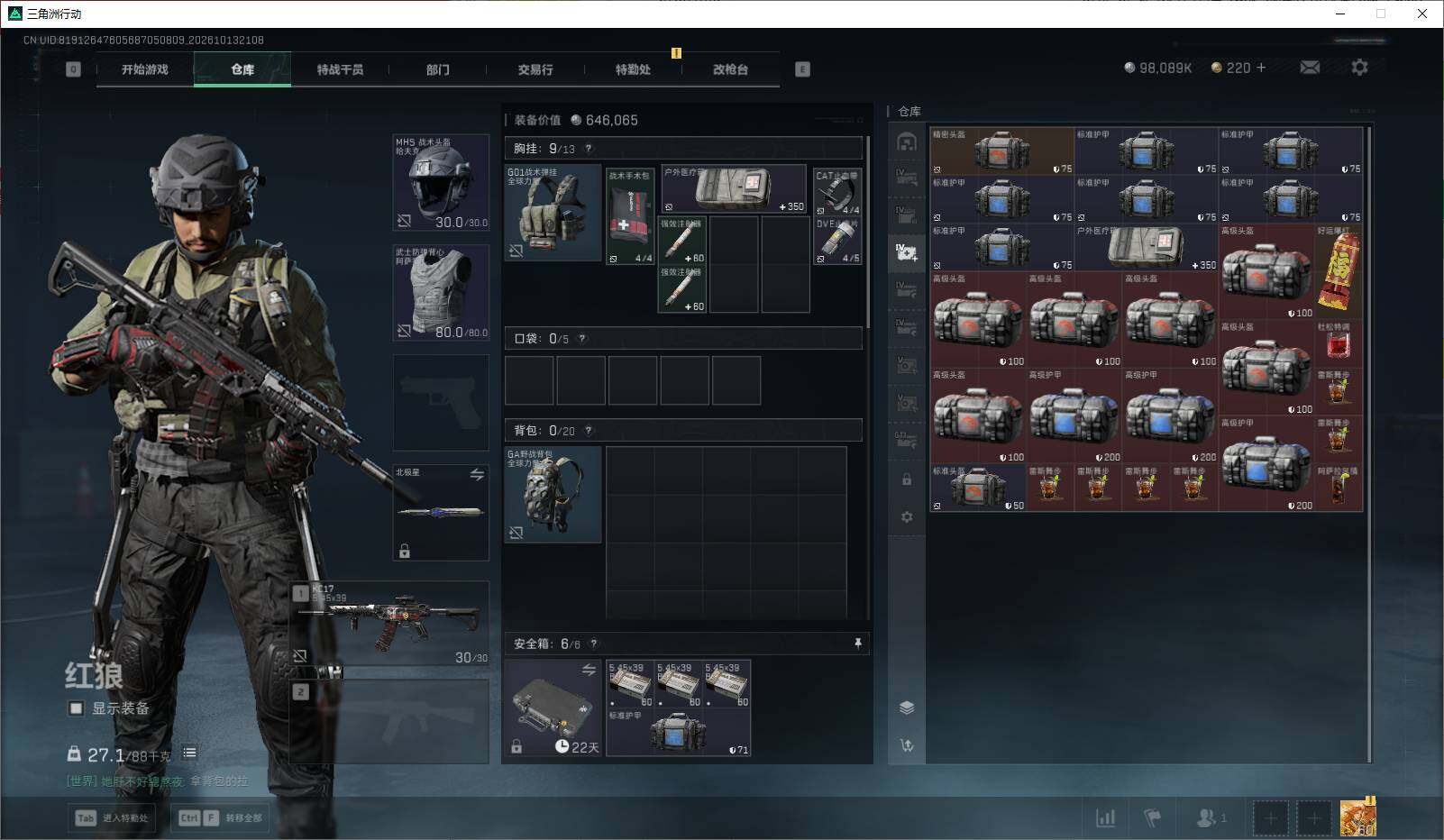Switch to the 开始游戏 tab

[x=145, y=69]
